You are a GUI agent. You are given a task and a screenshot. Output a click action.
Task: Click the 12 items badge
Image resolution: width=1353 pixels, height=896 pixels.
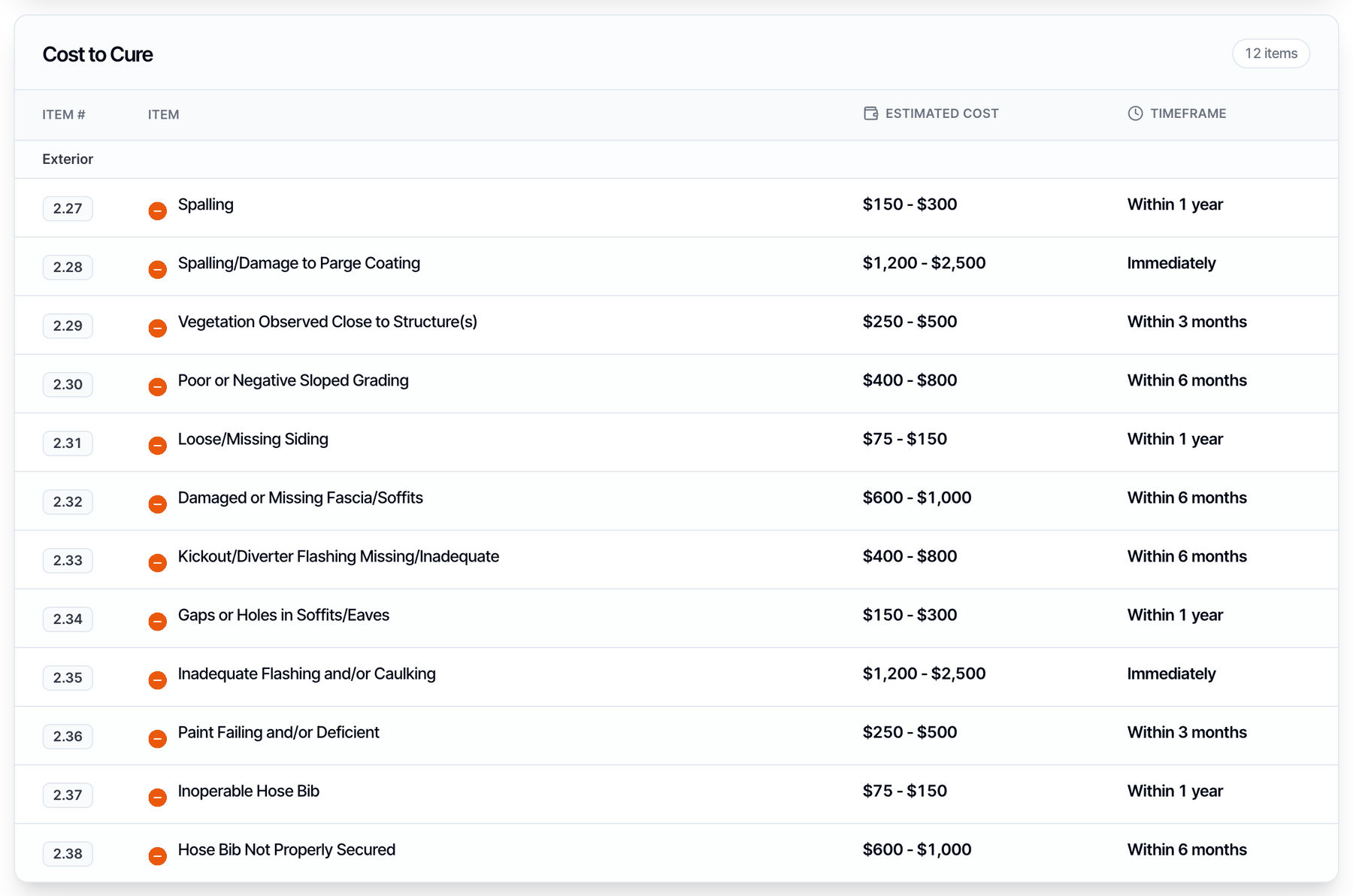click(x=1271, y=53)
